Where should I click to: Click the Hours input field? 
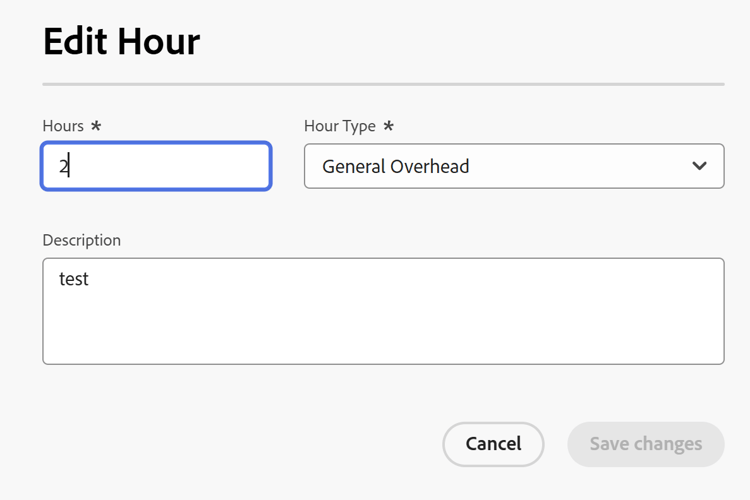tap(155, 166)
